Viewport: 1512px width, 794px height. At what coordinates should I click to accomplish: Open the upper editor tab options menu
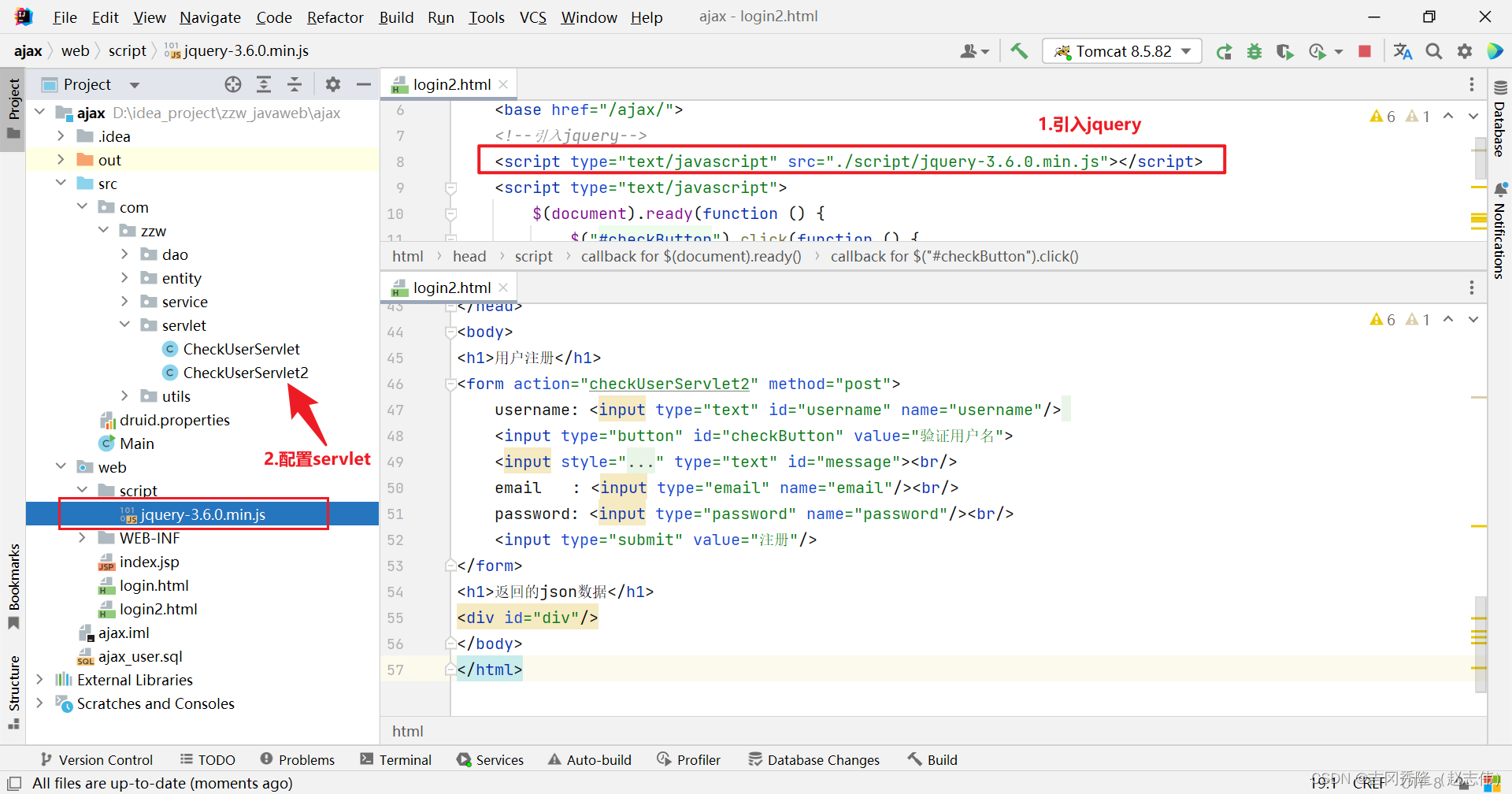pos(1471,84)
